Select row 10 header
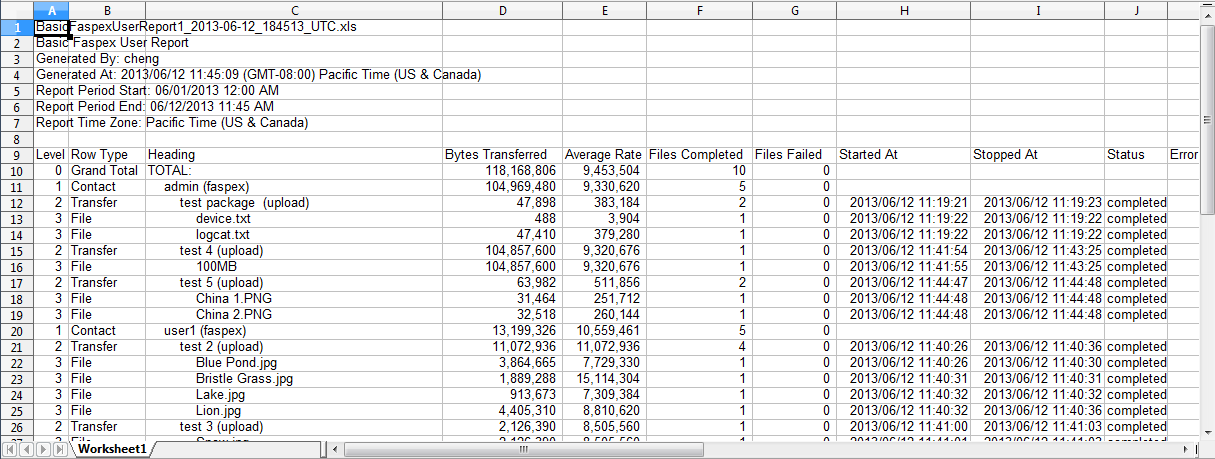Image resolution: width=1215 pixels, height=459 pixels. (x=16, y=171)
